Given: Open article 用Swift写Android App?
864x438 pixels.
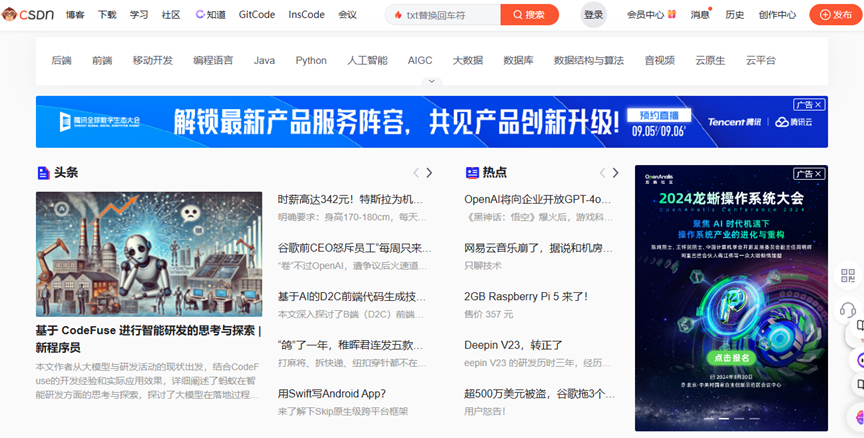Looking at the screenshot, I should [x=332, y=393].
